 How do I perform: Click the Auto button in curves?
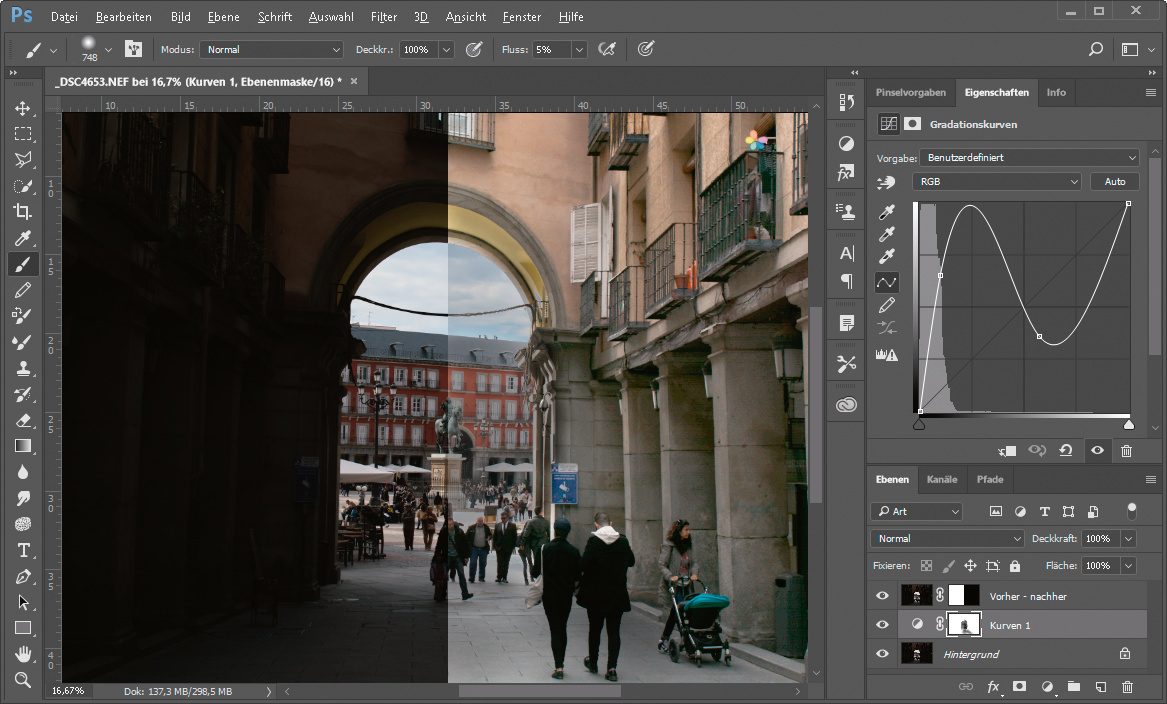click(x=1115, y=182)
